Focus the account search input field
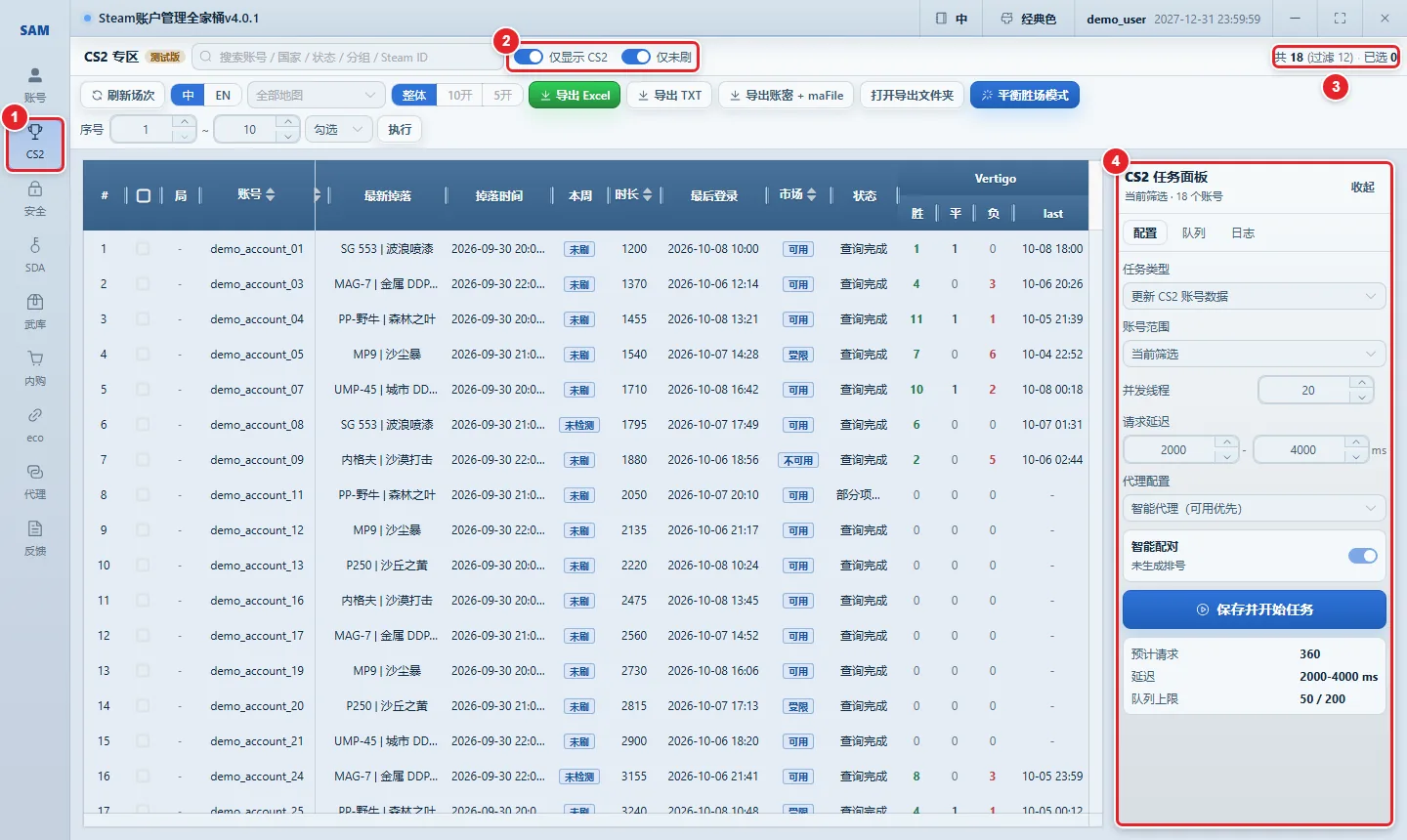 click(347, 57)
